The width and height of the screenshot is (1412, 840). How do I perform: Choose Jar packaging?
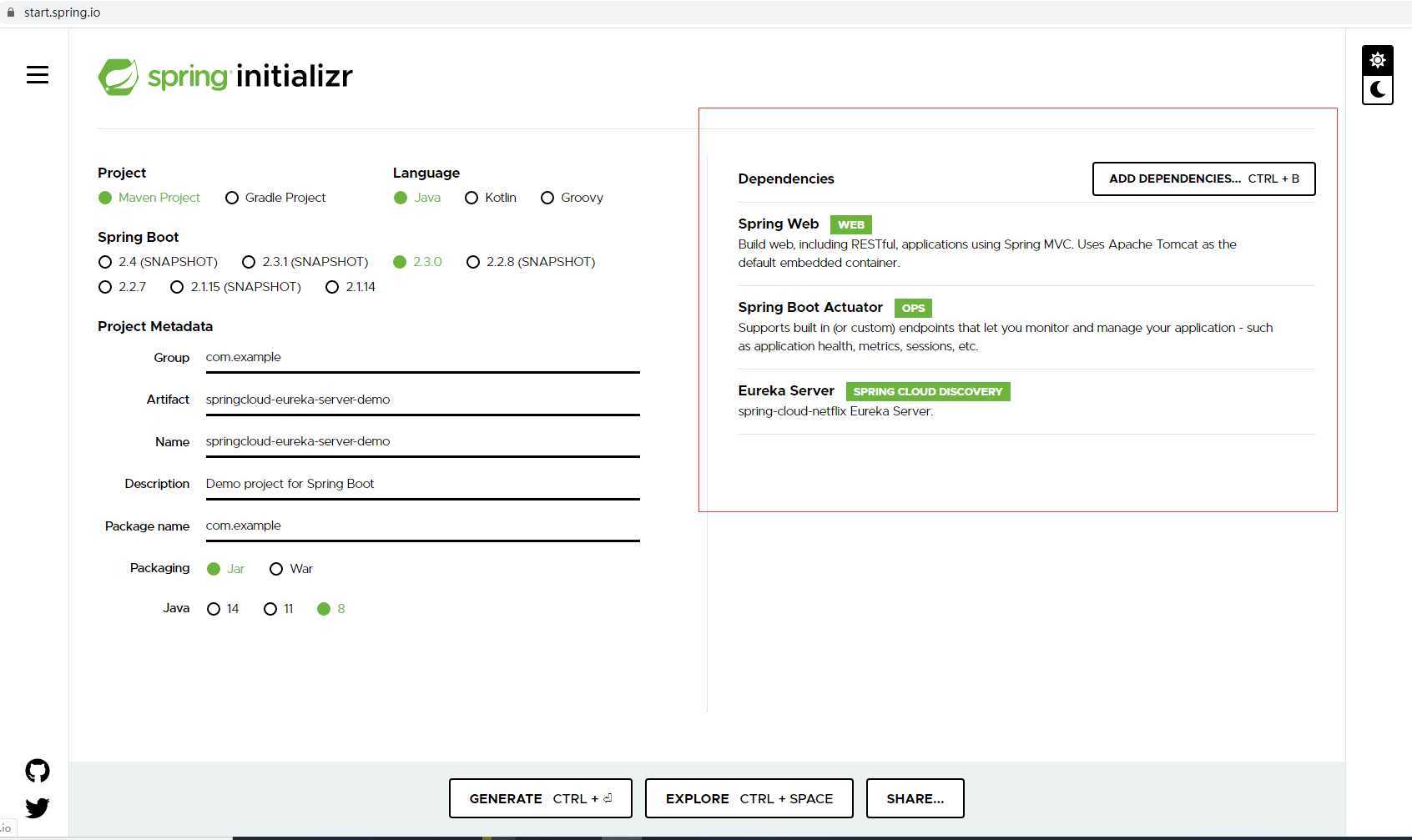point(225,569)
